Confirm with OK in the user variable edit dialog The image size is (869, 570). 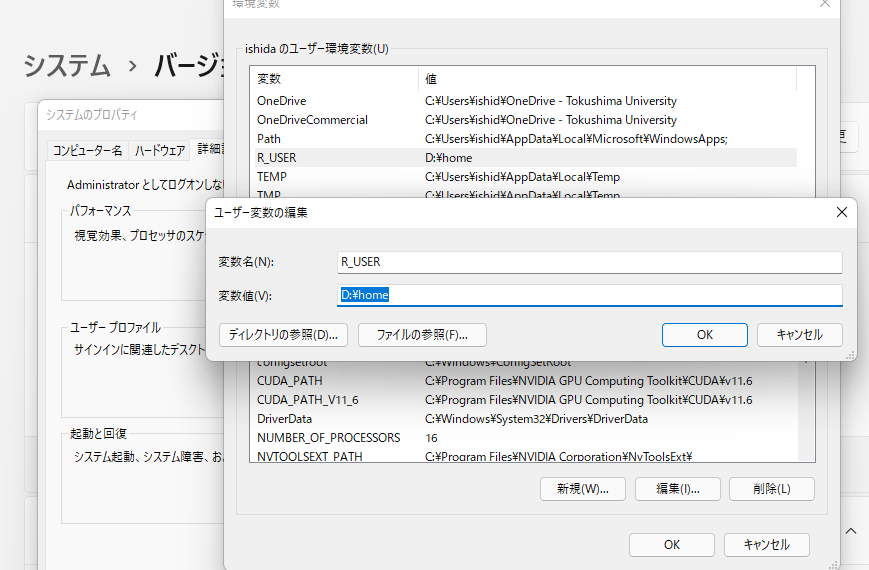704,335
